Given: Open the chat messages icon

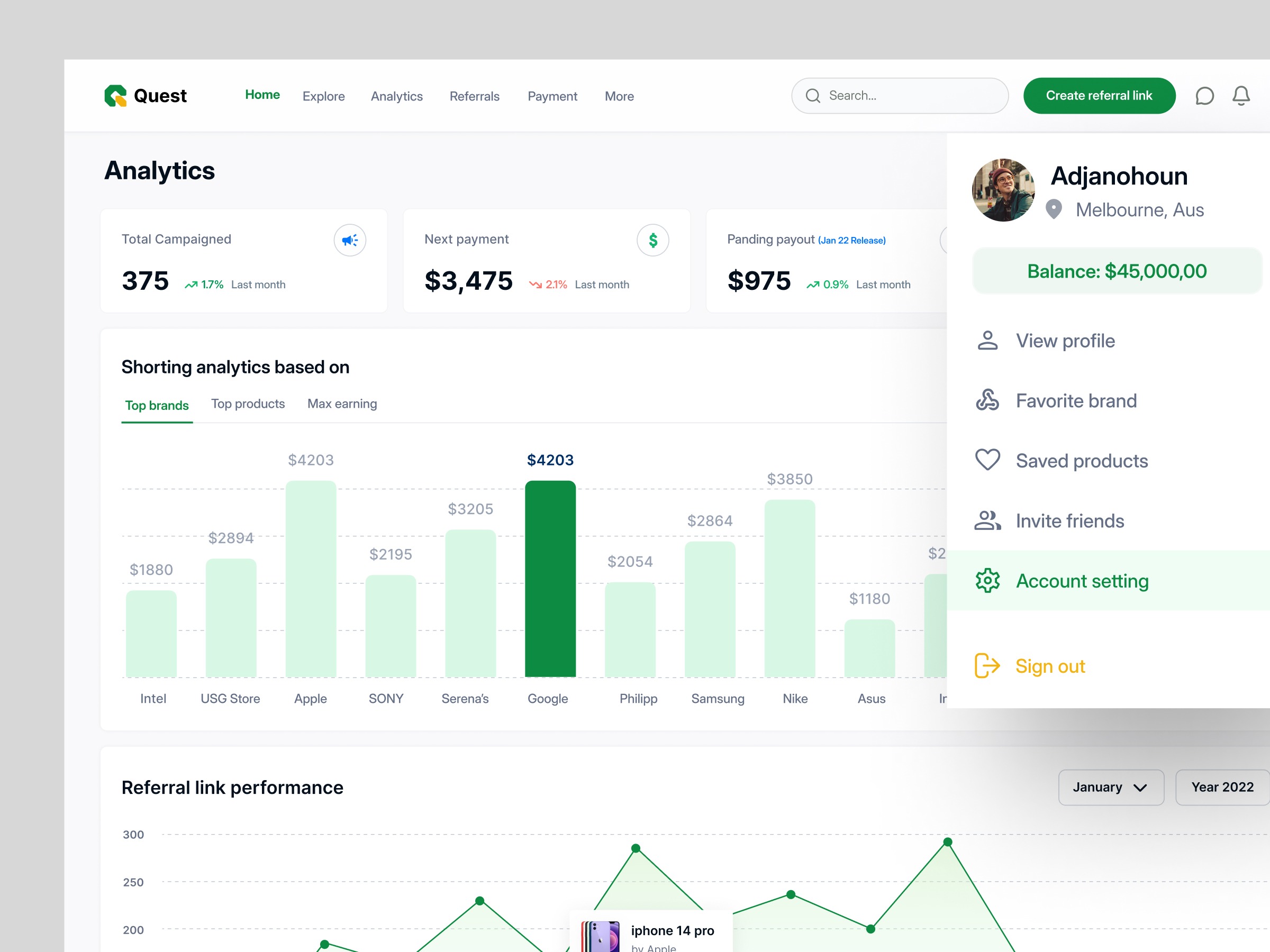Looking at the screenshot, I should coord(1204,96).
